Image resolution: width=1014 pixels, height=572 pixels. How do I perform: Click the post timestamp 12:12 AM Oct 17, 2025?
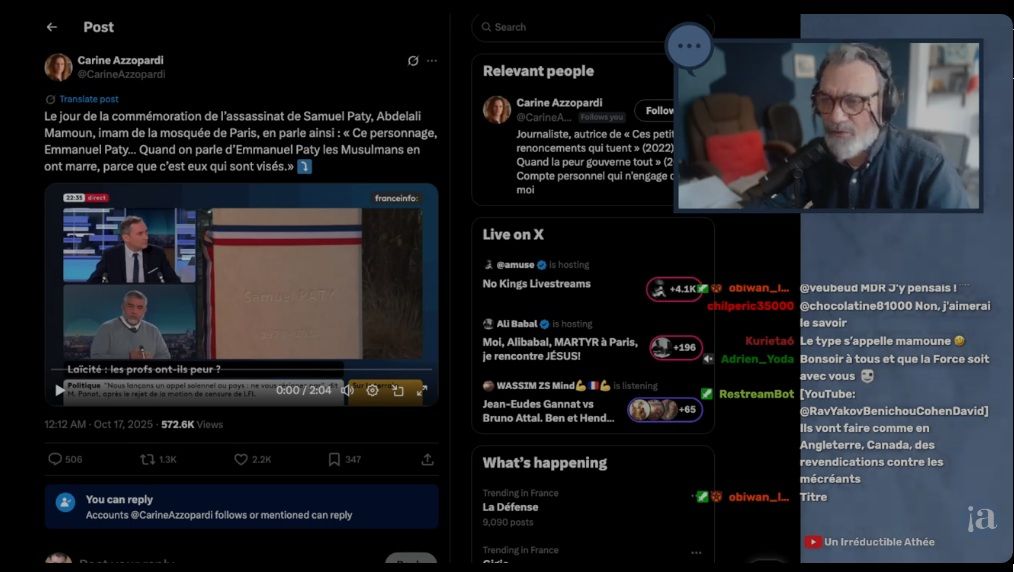point(100,425)
